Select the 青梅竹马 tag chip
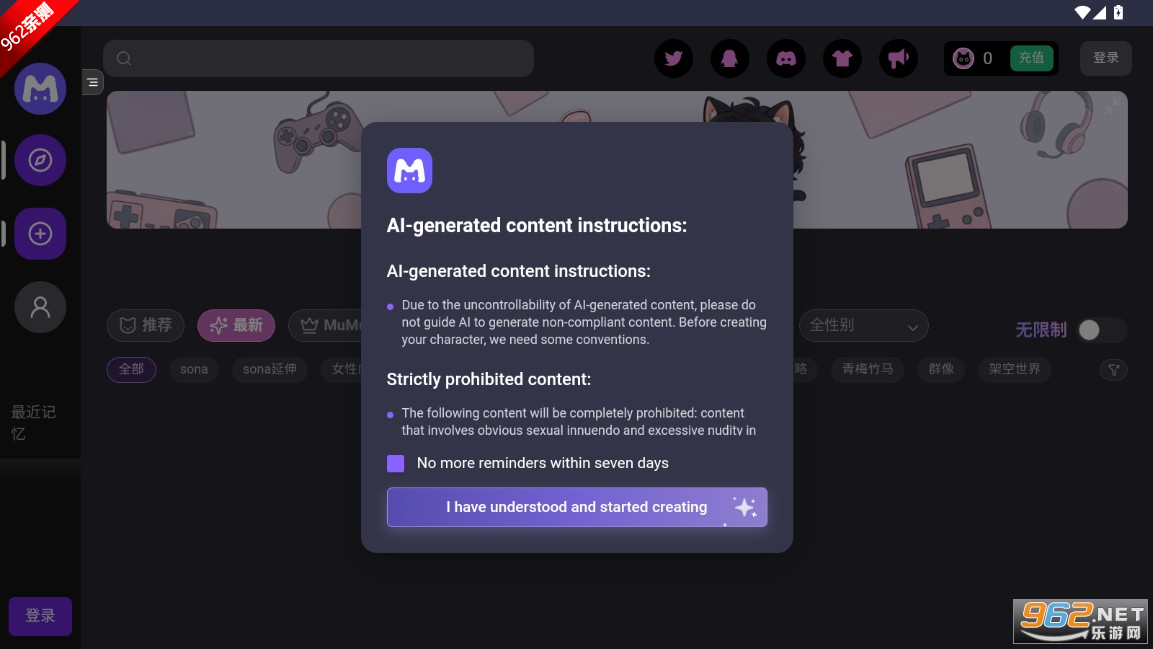This screenshot has width=1153, height=649. [868, 369]
